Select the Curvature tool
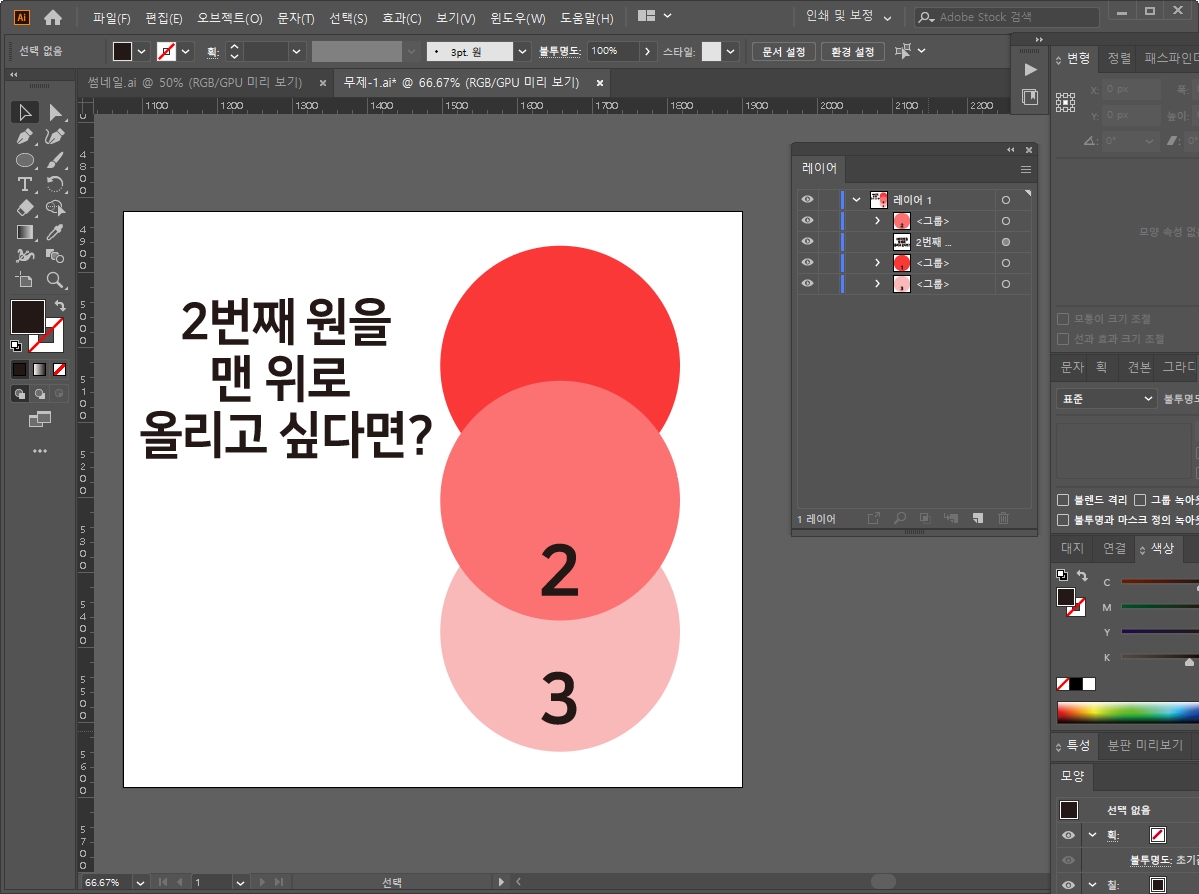 coord(55,137)
